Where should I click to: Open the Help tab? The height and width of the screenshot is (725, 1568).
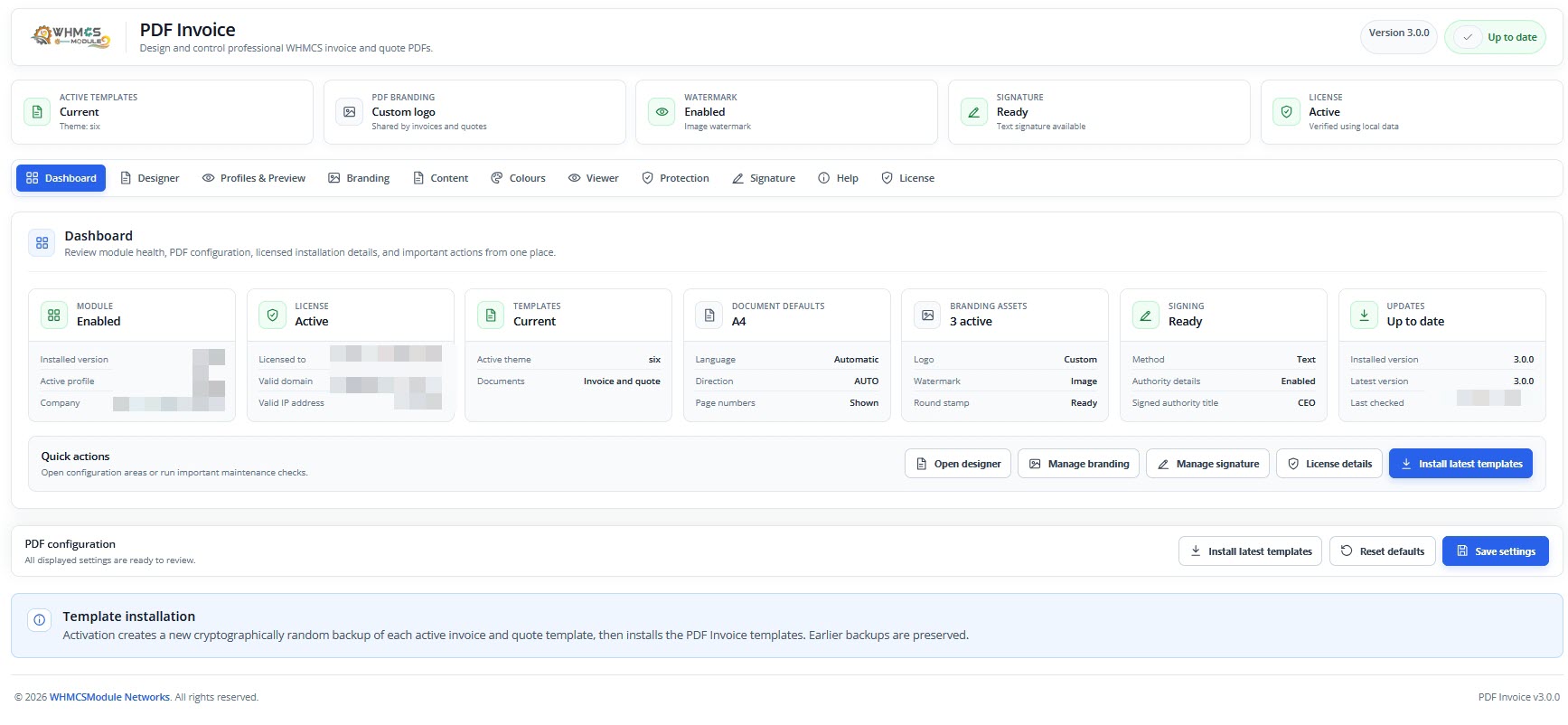839,178
